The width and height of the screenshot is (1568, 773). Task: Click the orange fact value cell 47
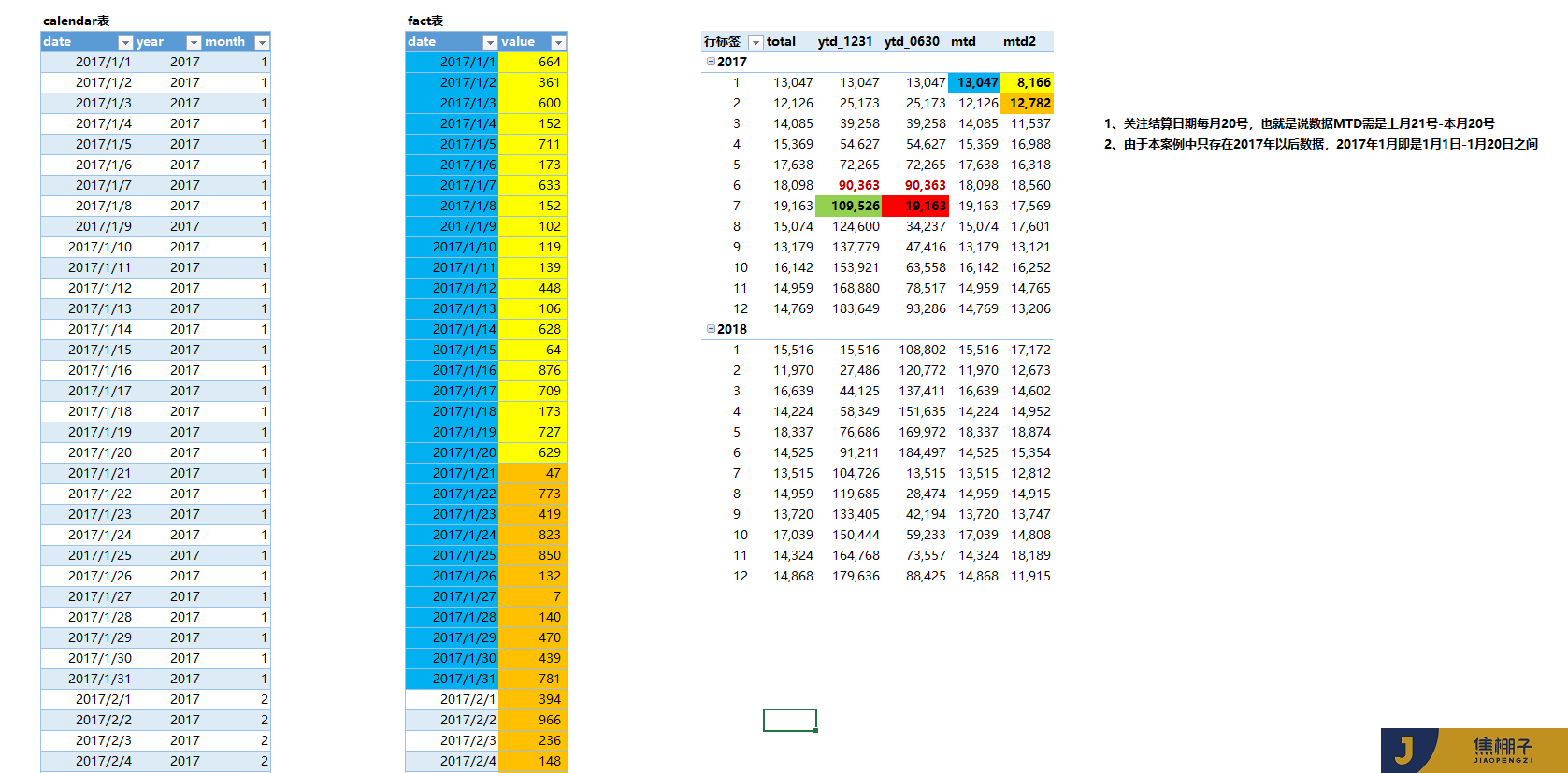(x=532, y=473)
